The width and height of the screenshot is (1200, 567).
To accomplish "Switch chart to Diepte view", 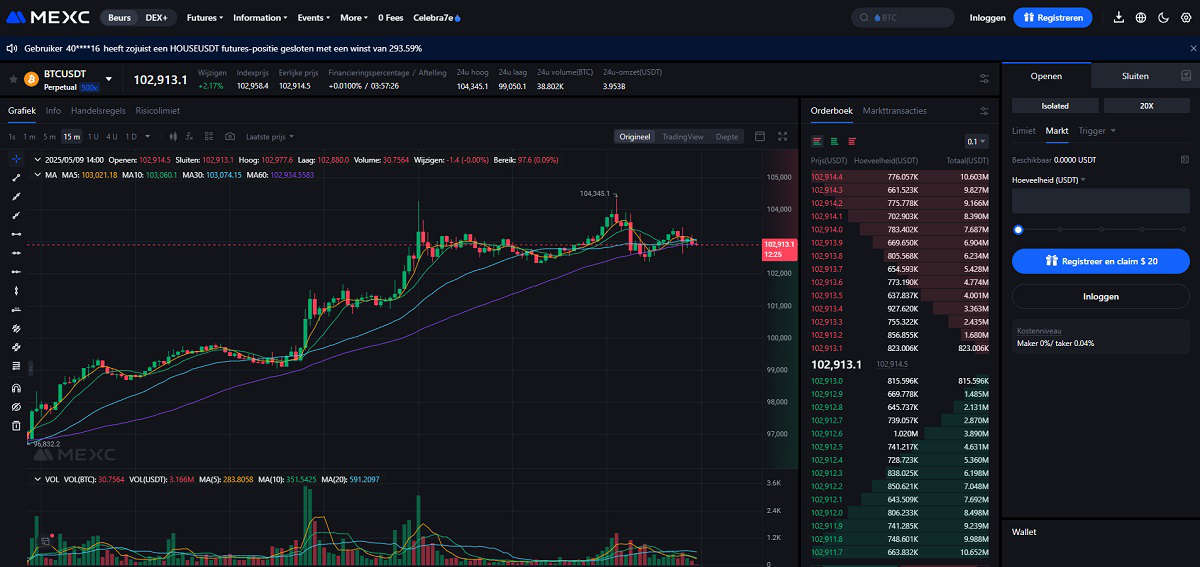I will point(727,137).
